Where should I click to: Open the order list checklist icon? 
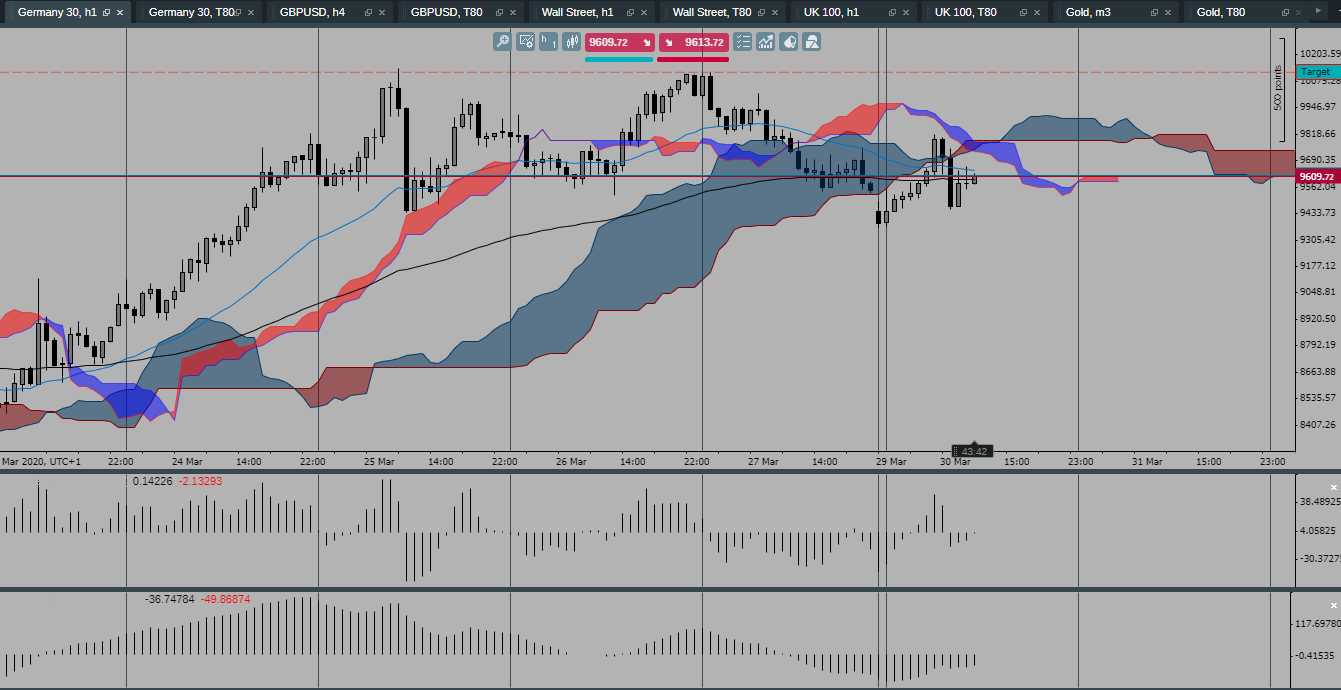point(742,42)
